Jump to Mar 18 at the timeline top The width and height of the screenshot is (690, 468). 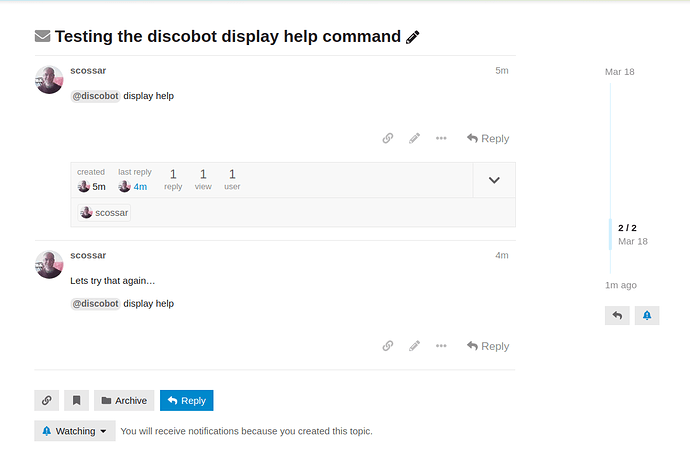[620, 72]
